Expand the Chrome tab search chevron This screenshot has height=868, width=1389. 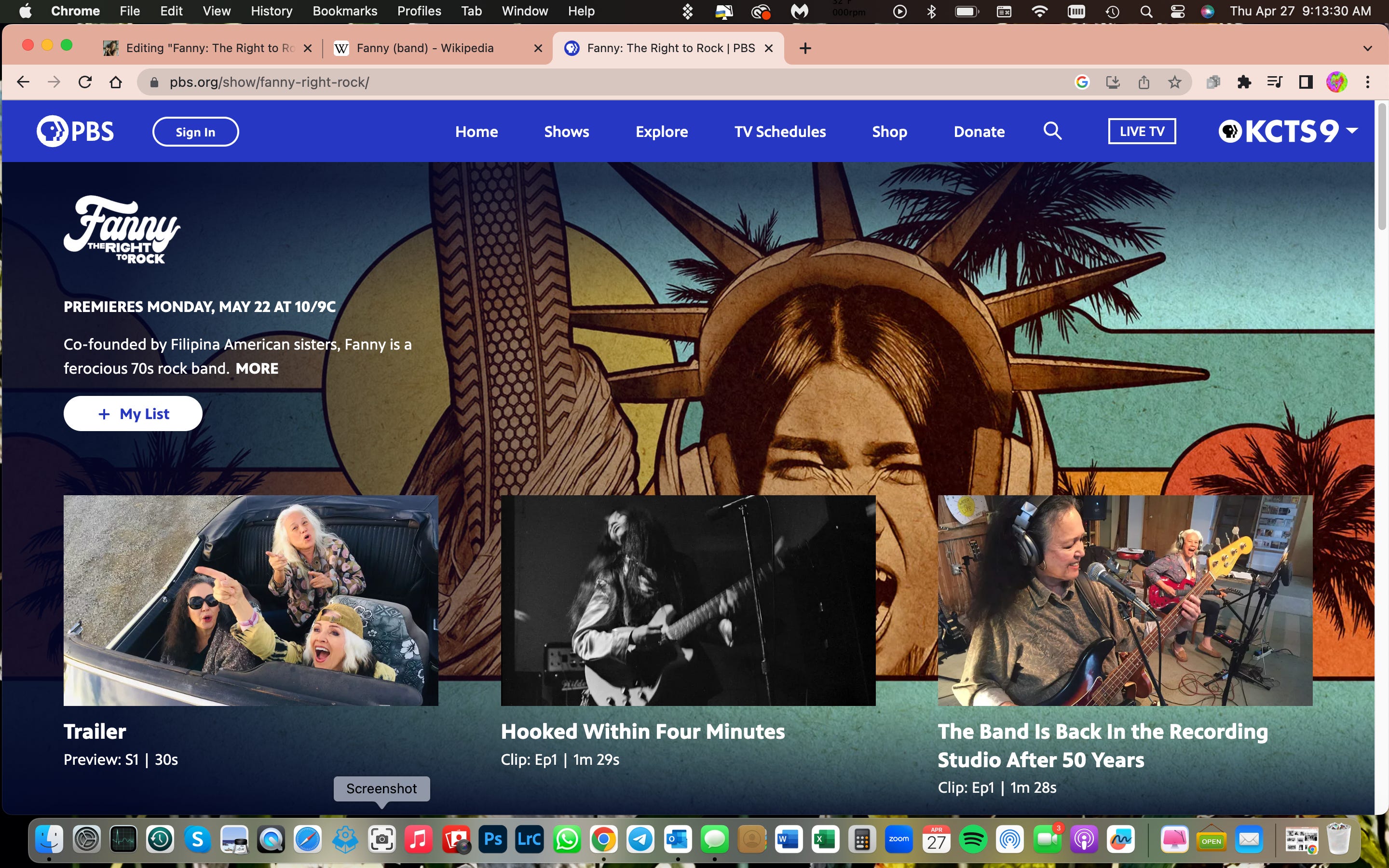(1368, 48)
